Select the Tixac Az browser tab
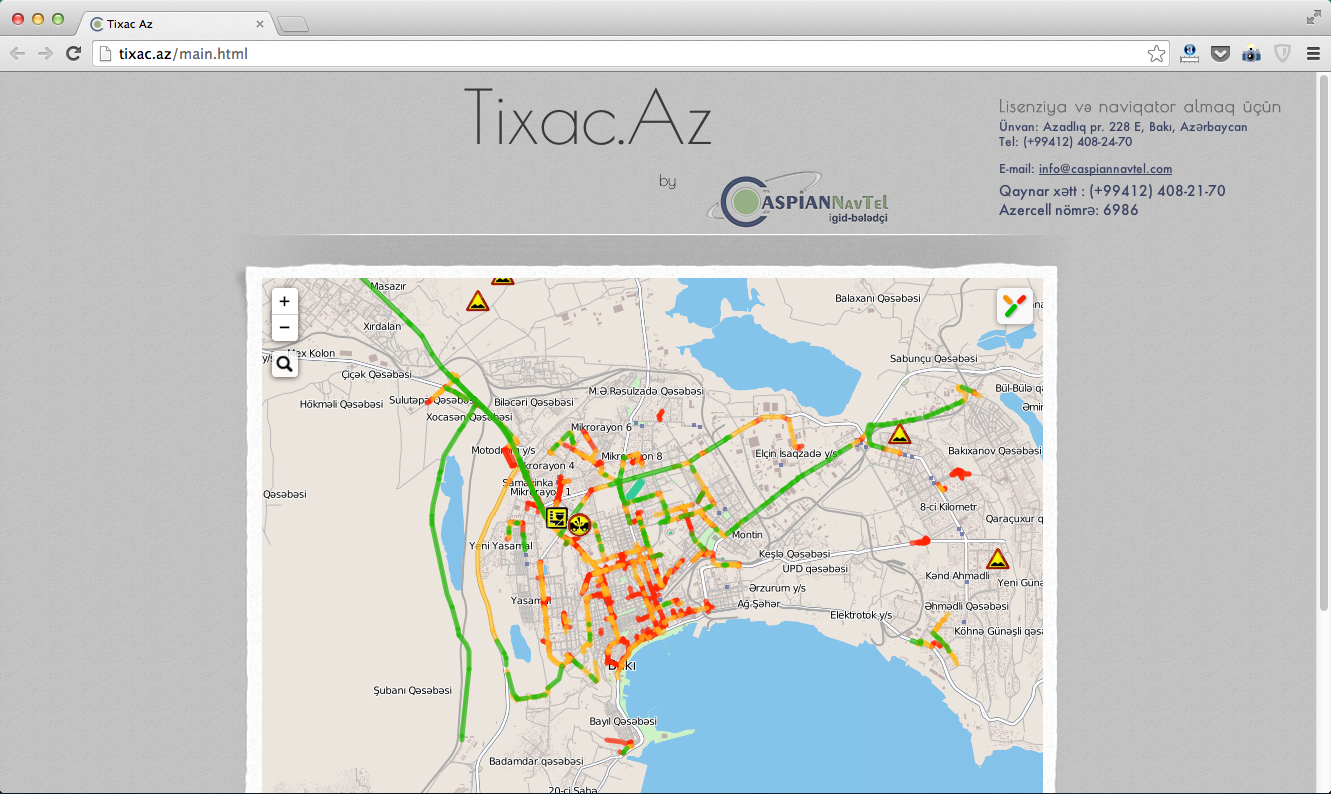1331x794 pixels. pyautogui.click(x=173, y=23)
